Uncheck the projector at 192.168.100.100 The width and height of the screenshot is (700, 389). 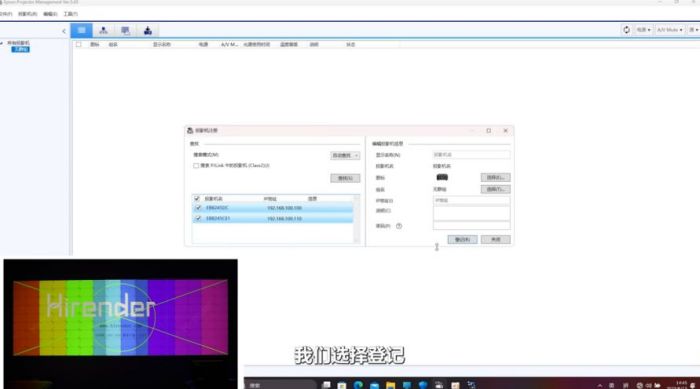pos(198,208)
